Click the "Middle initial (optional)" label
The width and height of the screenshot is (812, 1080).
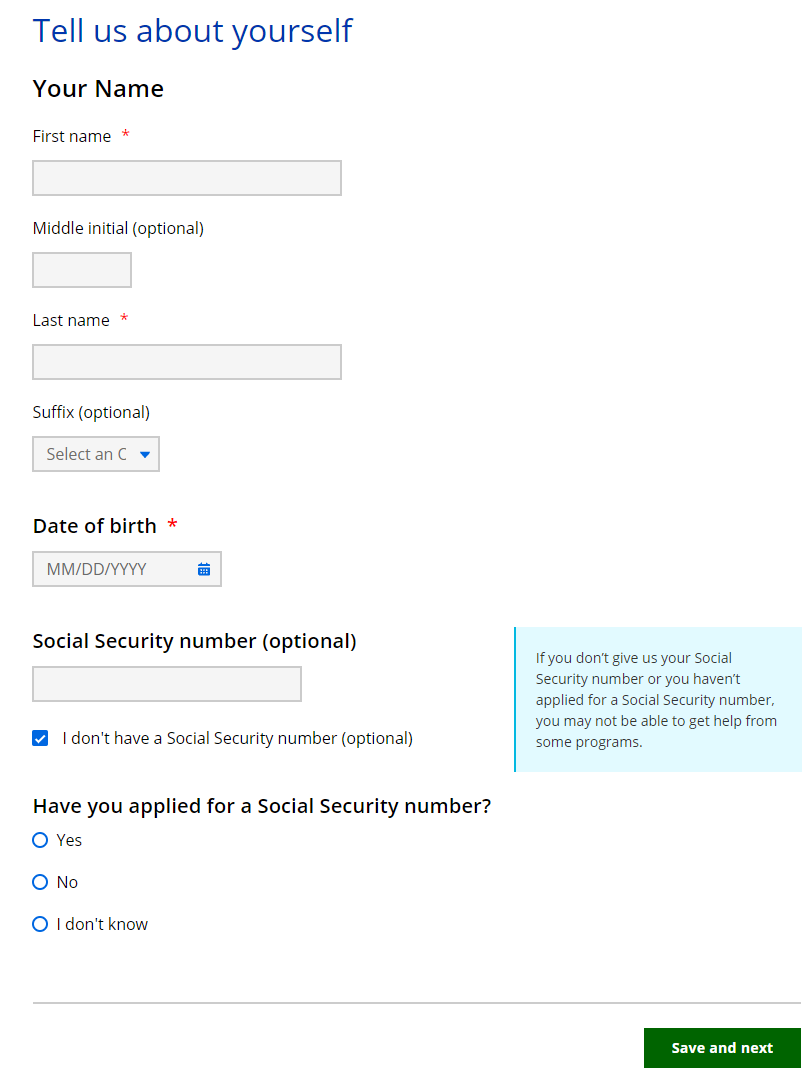(x=118, y=228)
